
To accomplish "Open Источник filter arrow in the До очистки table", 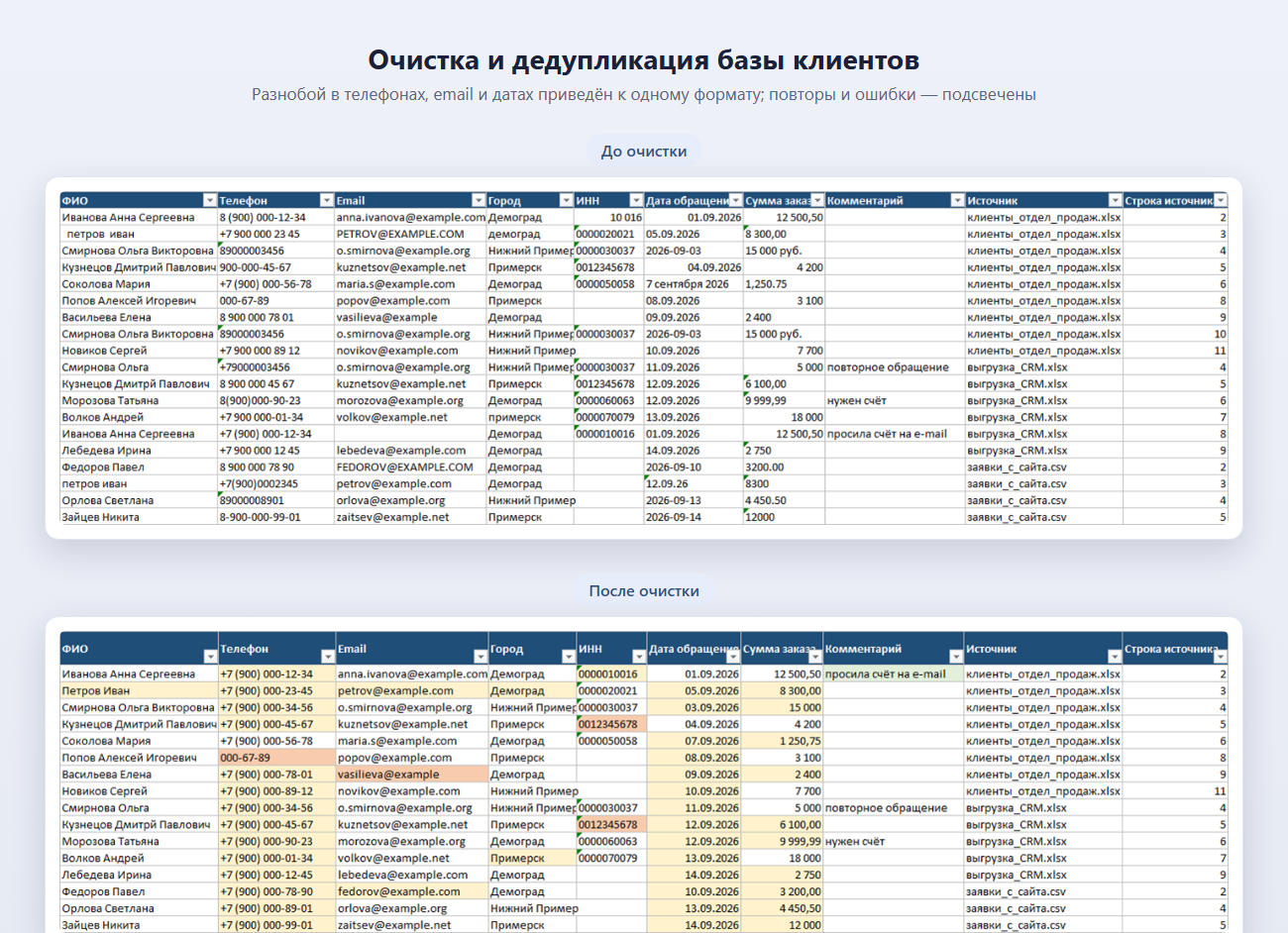I will pos(1116,200).
